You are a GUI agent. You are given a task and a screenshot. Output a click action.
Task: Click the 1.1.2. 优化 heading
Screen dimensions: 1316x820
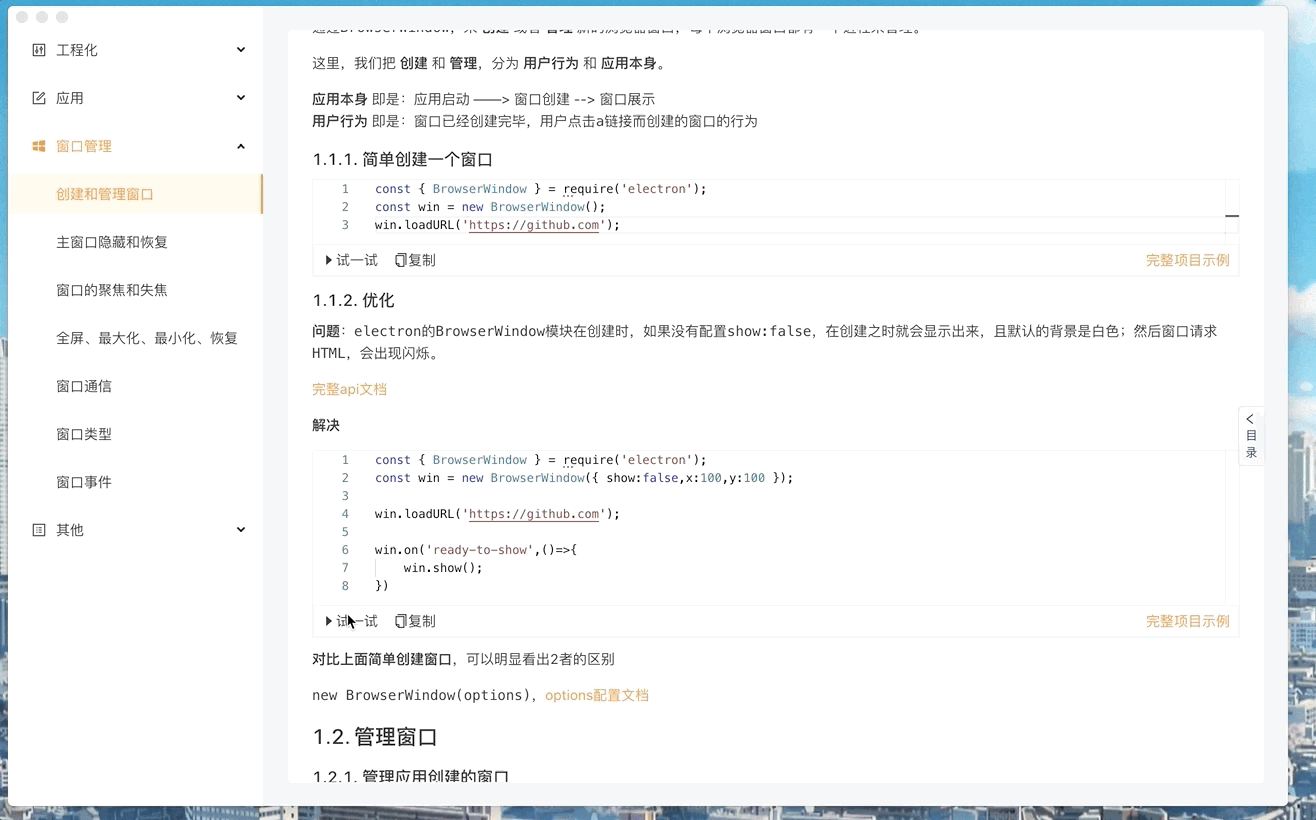point(353,301)
